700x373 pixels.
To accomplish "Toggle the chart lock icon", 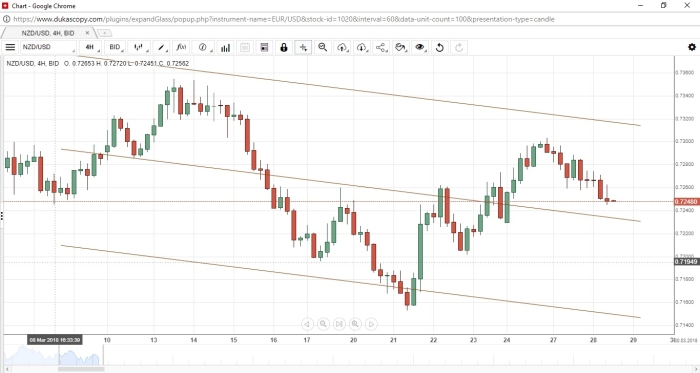I will click(x=284, y=47).
